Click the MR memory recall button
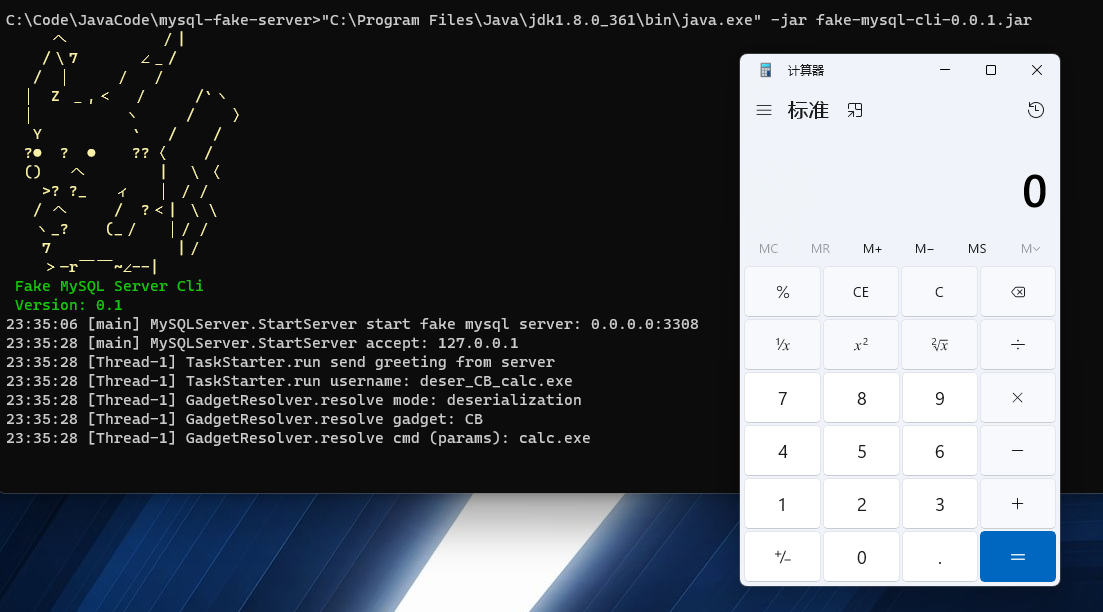This screenshot has width=1103, height=612. pos(820,248)
